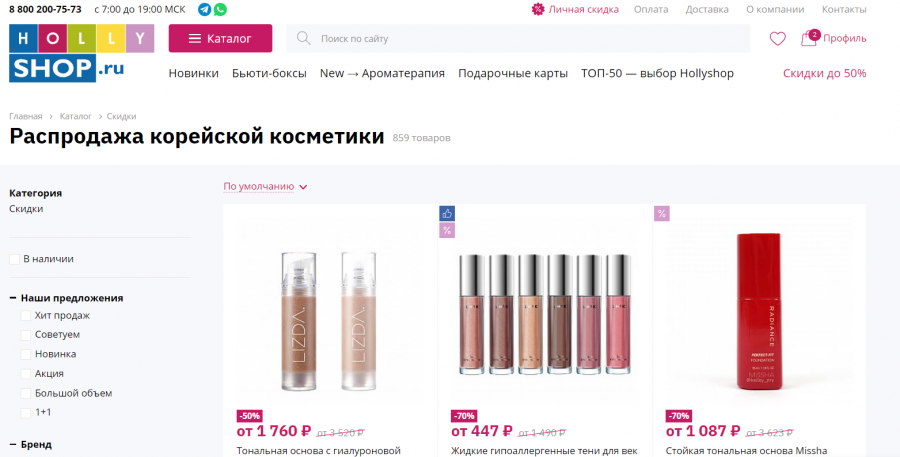Viewport: 900px width, 457px height.
Task: Open the "По умолчанию" sorting dropdown
Action: coord(265,187)
